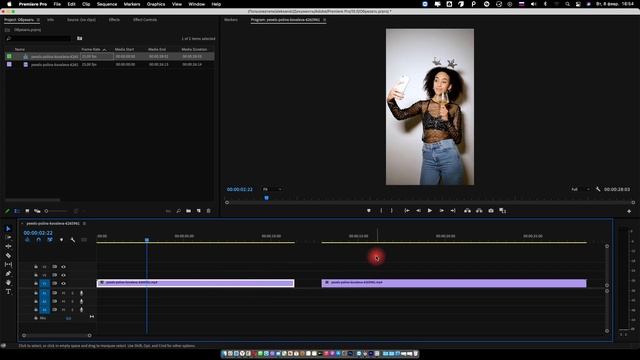Click Go to In point button
This screenshot has height=360, width=640.
pyautogui.click(x=407, y=211)
